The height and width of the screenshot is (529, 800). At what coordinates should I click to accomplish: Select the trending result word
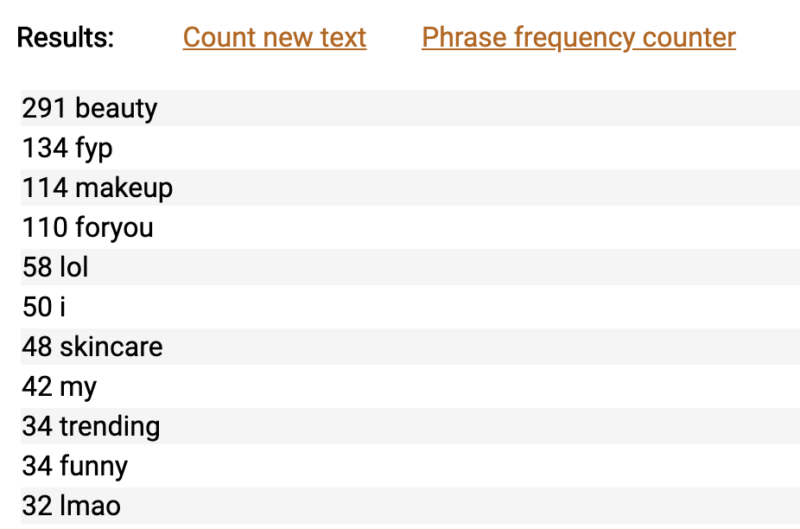(109, 427)
